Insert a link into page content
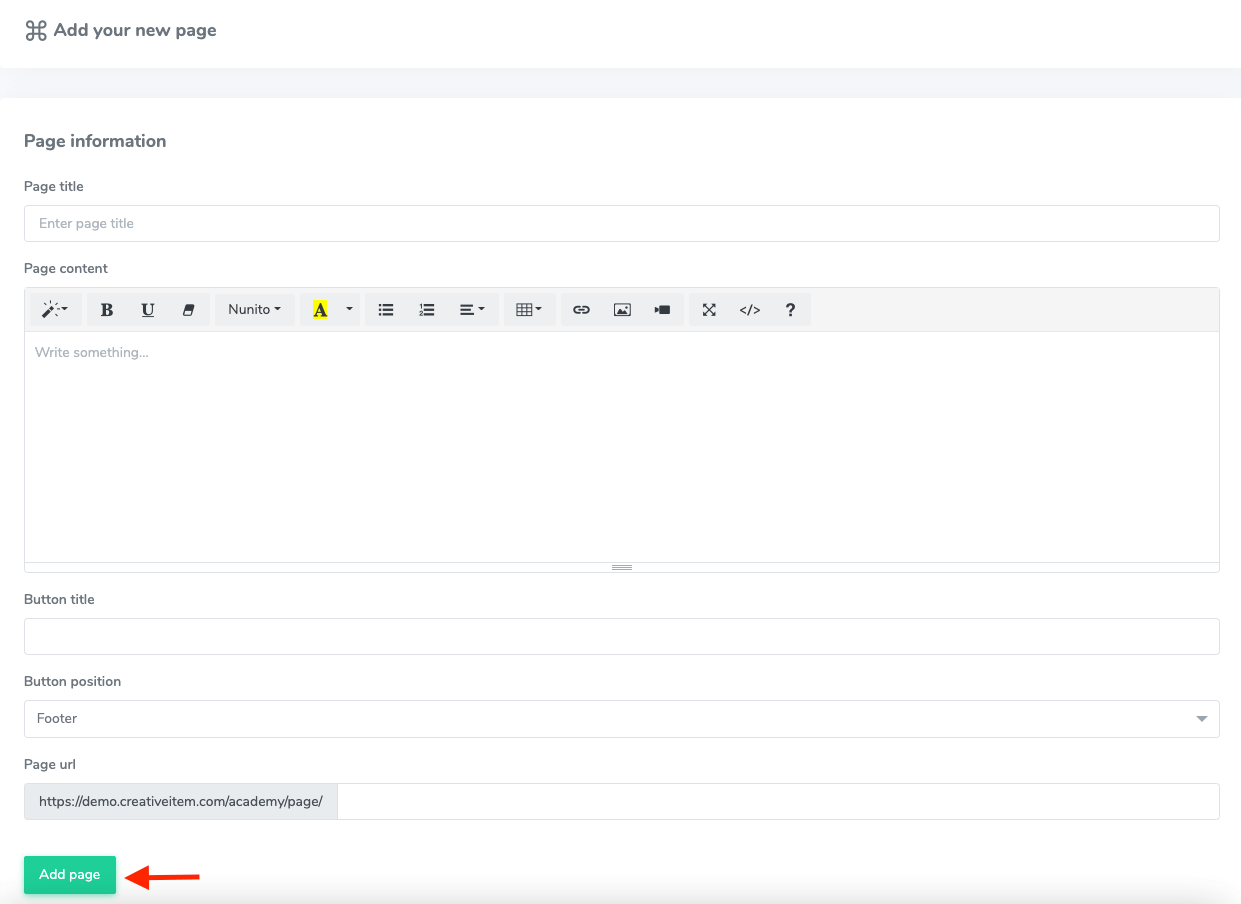The image size is (1241, 904). tap(581, 309)
